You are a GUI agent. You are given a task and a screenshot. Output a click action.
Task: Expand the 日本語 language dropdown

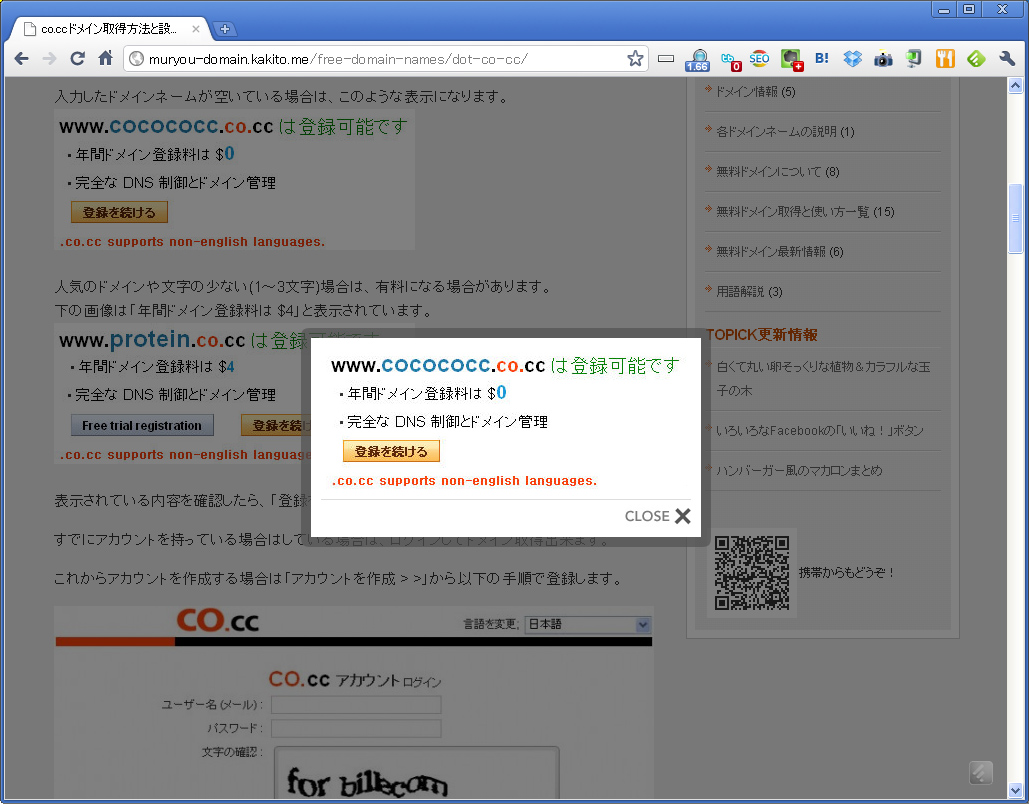coord(587,625)
